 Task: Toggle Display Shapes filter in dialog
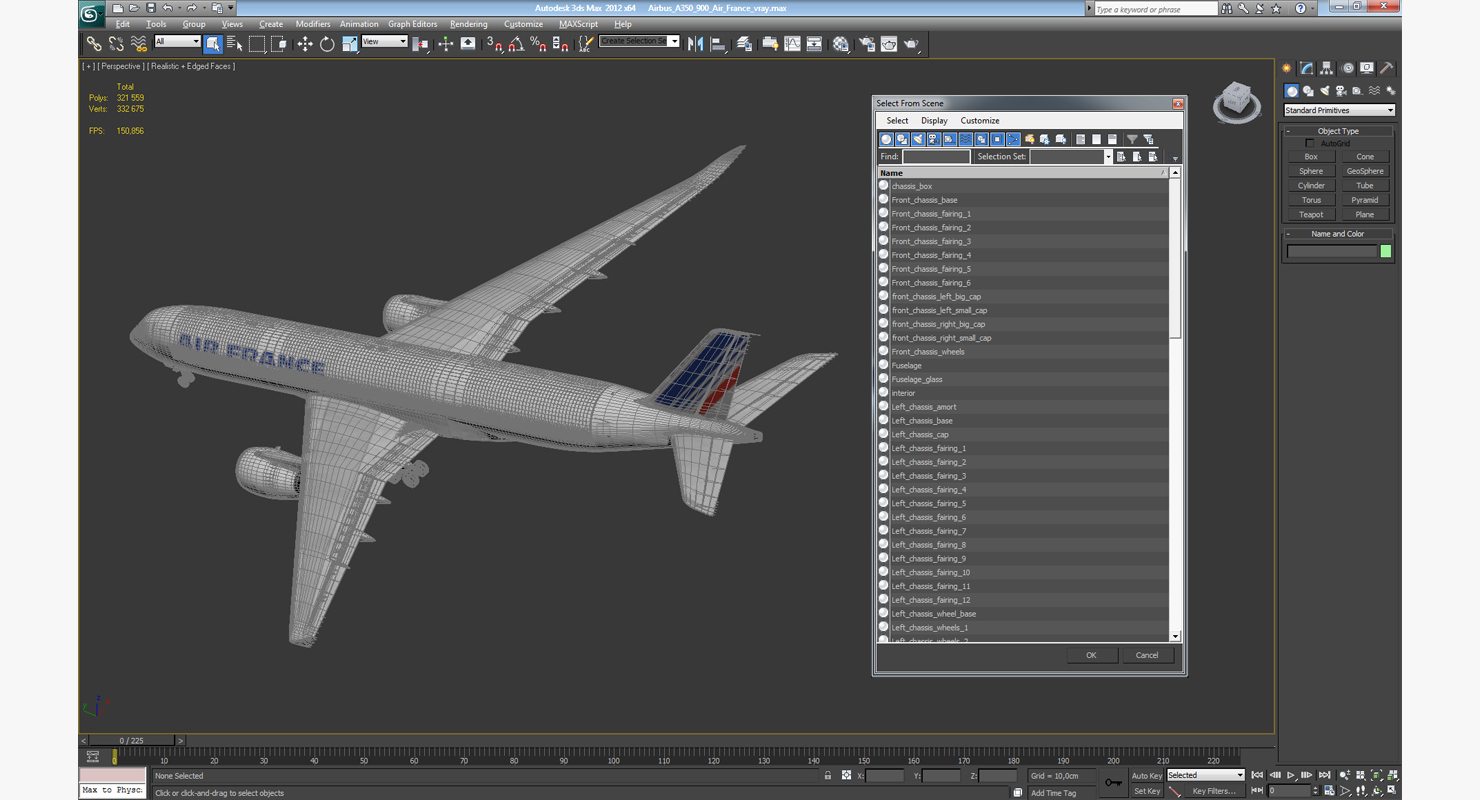[x=902, y=139]
